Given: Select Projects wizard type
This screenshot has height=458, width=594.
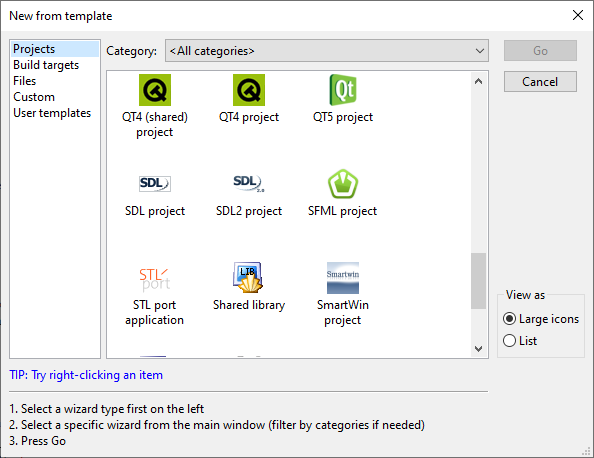Looking at the screenshot, I should coord(55,49).
